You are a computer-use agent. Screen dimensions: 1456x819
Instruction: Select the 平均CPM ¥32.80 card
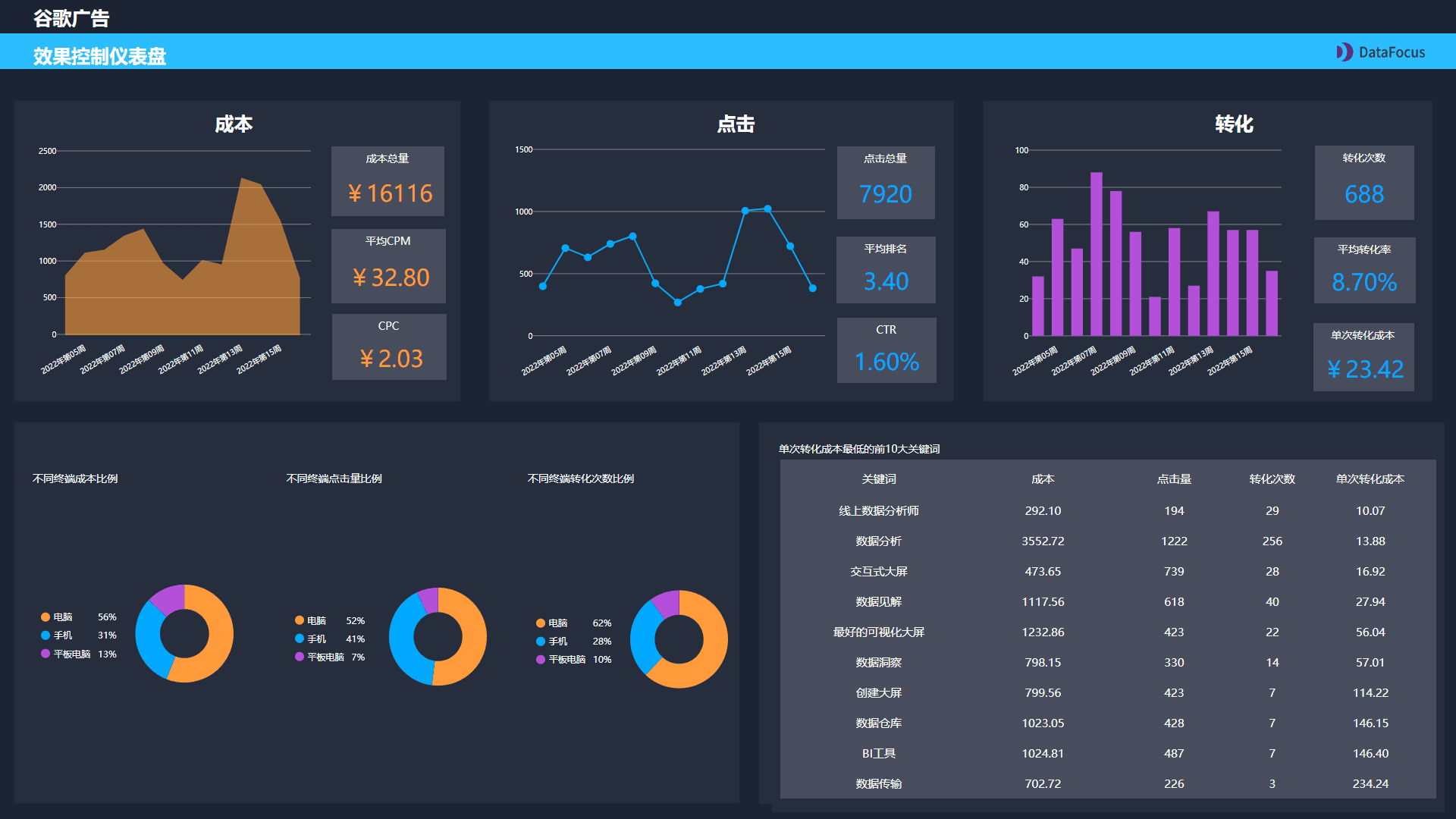click(x=388, y=265)
